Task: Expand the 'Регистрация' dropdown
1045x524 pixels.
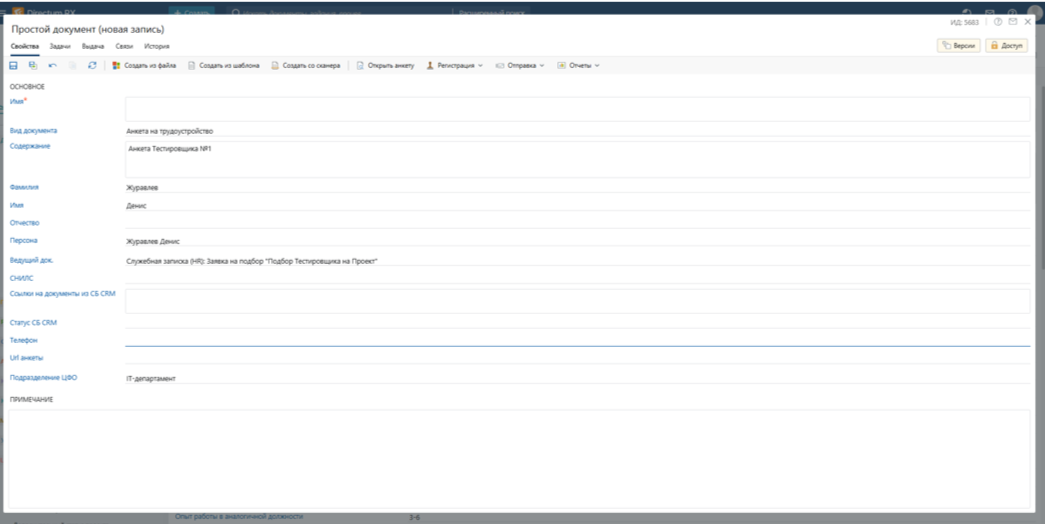Action: point(455,66)
